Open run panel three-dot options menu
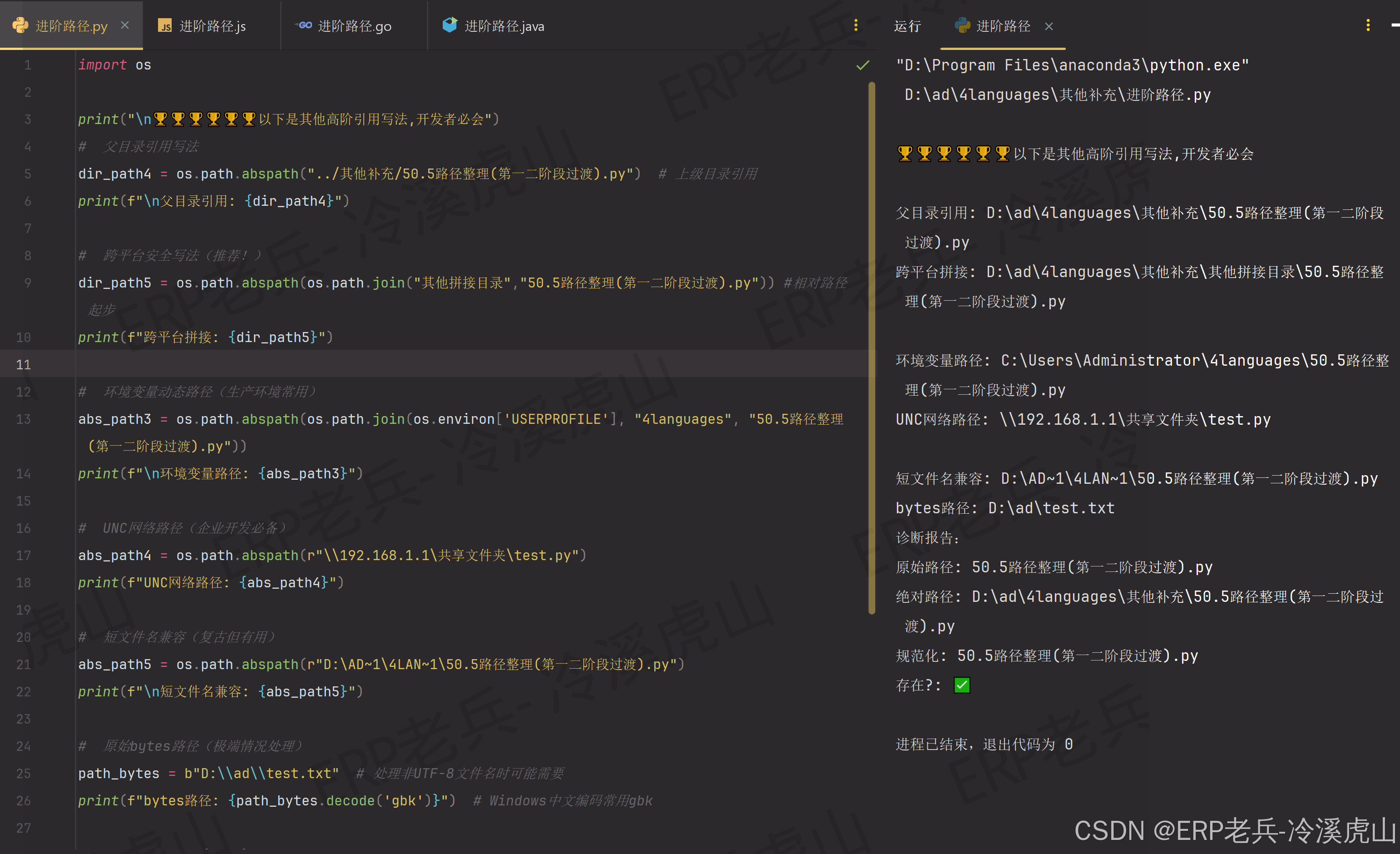Viewport: 1400px width, 854px height. [x=1368, y=25]
